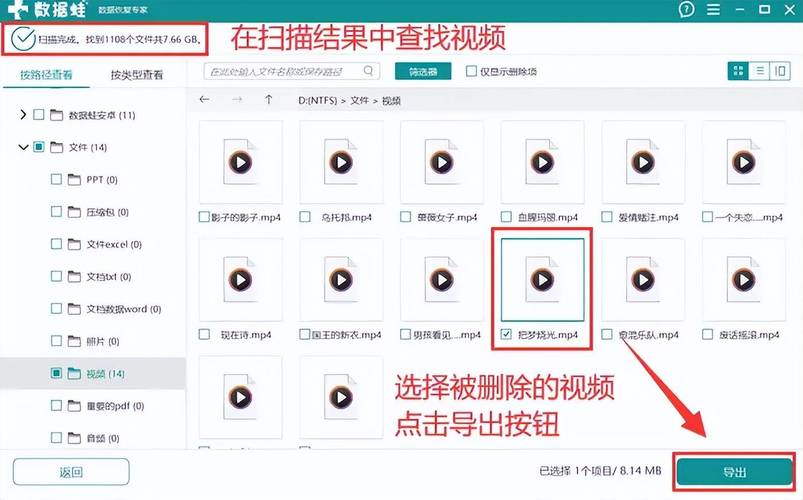
Task: Check the 数据蛙安卓 folder checkbox
Action: click(x=38, y=115)
